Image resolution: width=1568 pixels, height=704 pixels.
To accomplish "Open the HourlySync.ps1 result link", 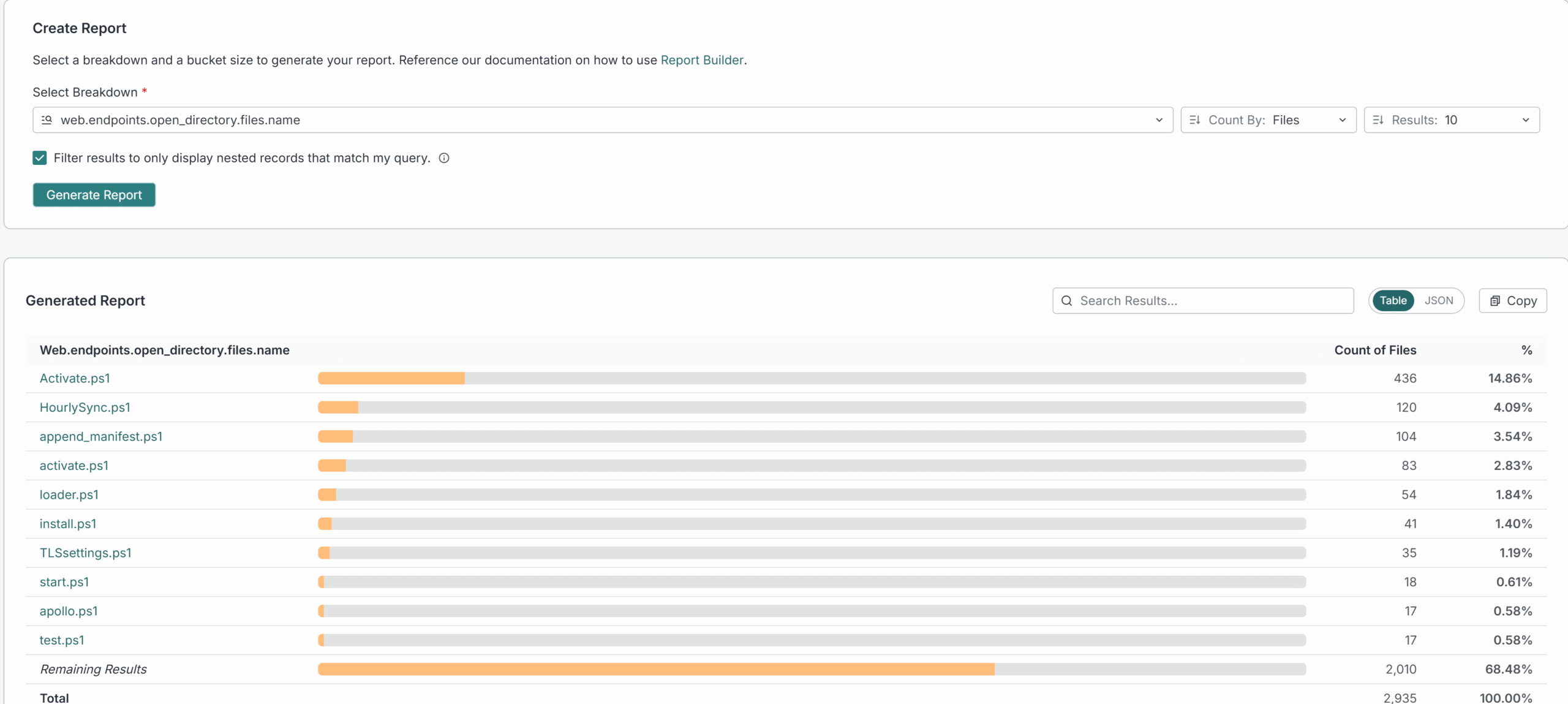I will (x=85, y=407).
